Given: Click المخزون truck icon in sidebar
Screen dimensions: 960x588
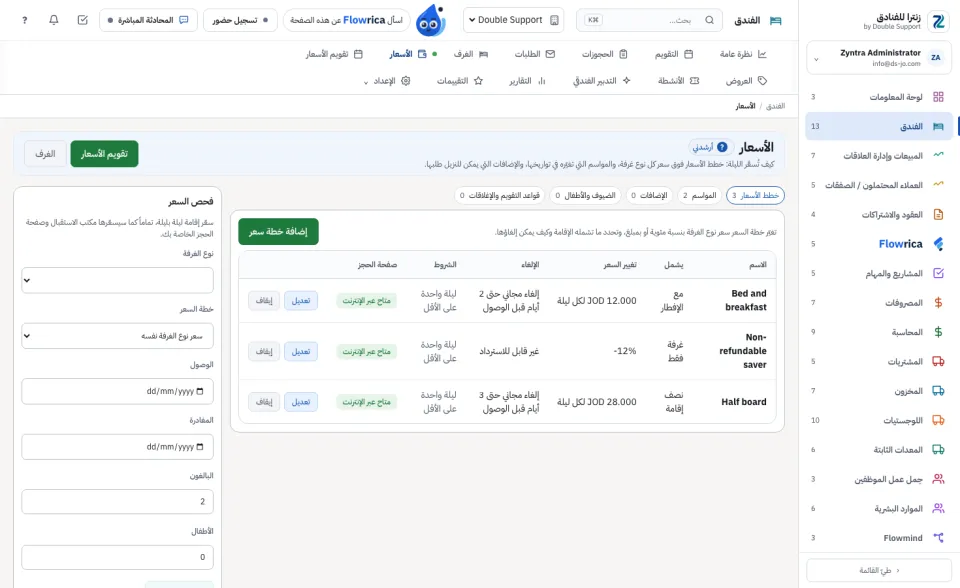Looking at the screenshot, I should coord(938,391).
